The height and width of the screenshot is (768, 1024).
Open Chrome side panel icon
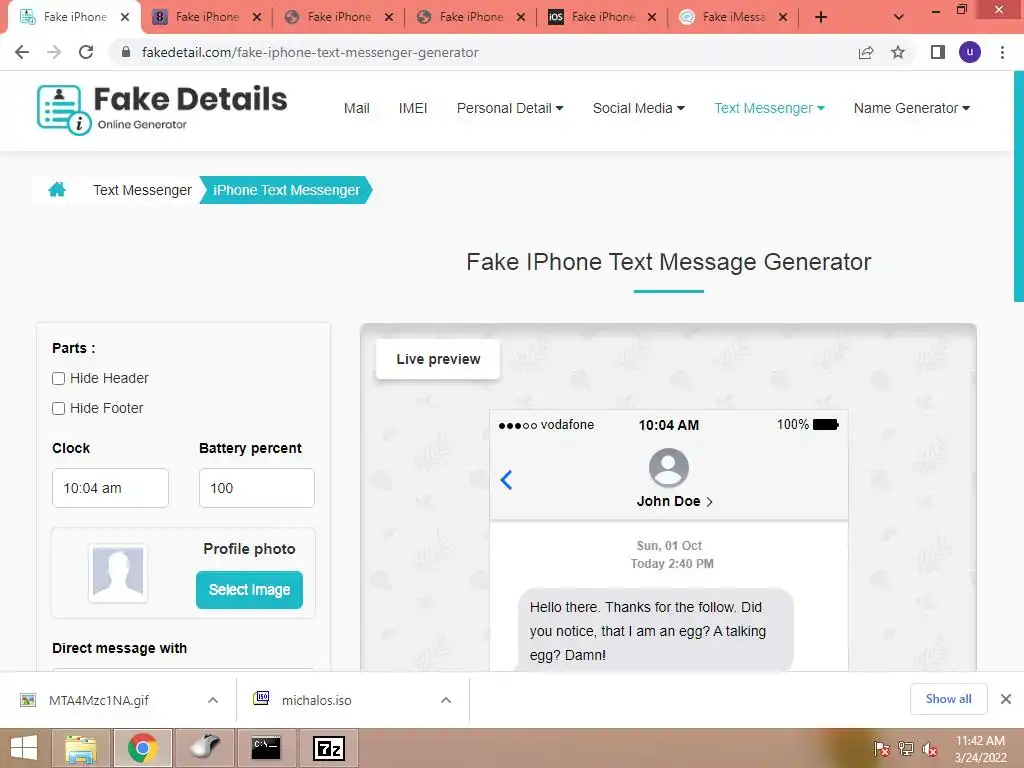938,52
